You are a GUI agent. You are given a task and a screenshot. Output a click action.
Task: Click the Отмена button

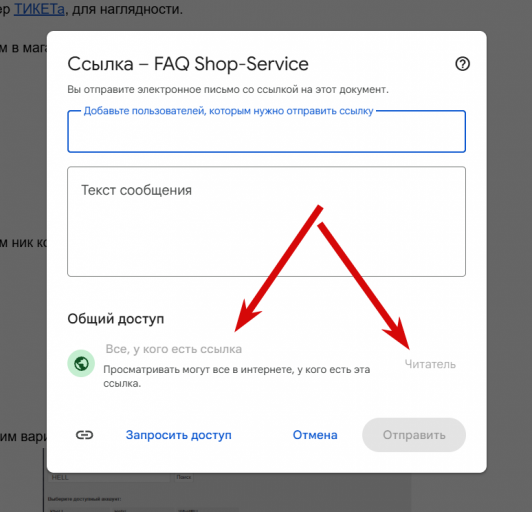315,435
